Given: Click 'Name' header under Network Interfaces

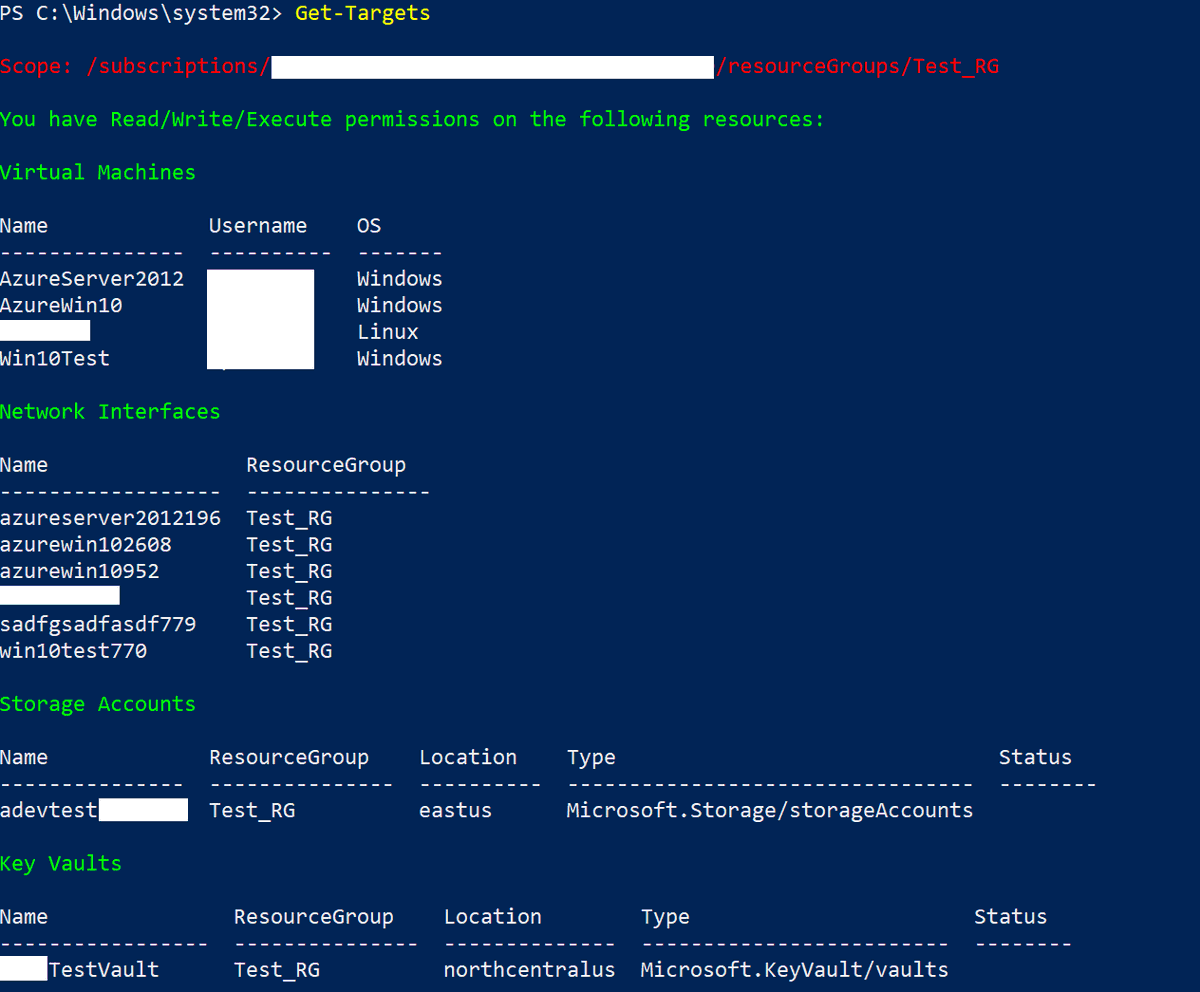Looking at the screenshot, I should 24,465.
